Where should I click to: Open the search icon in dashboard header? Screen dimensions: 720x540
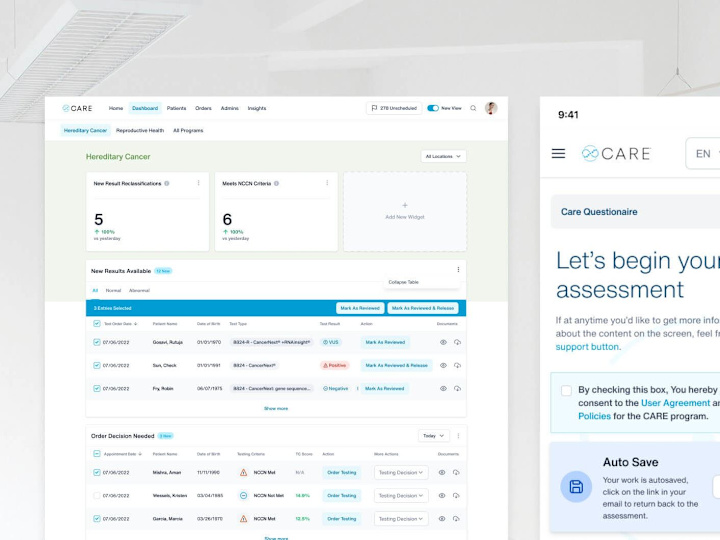click(x=473, y=108)
